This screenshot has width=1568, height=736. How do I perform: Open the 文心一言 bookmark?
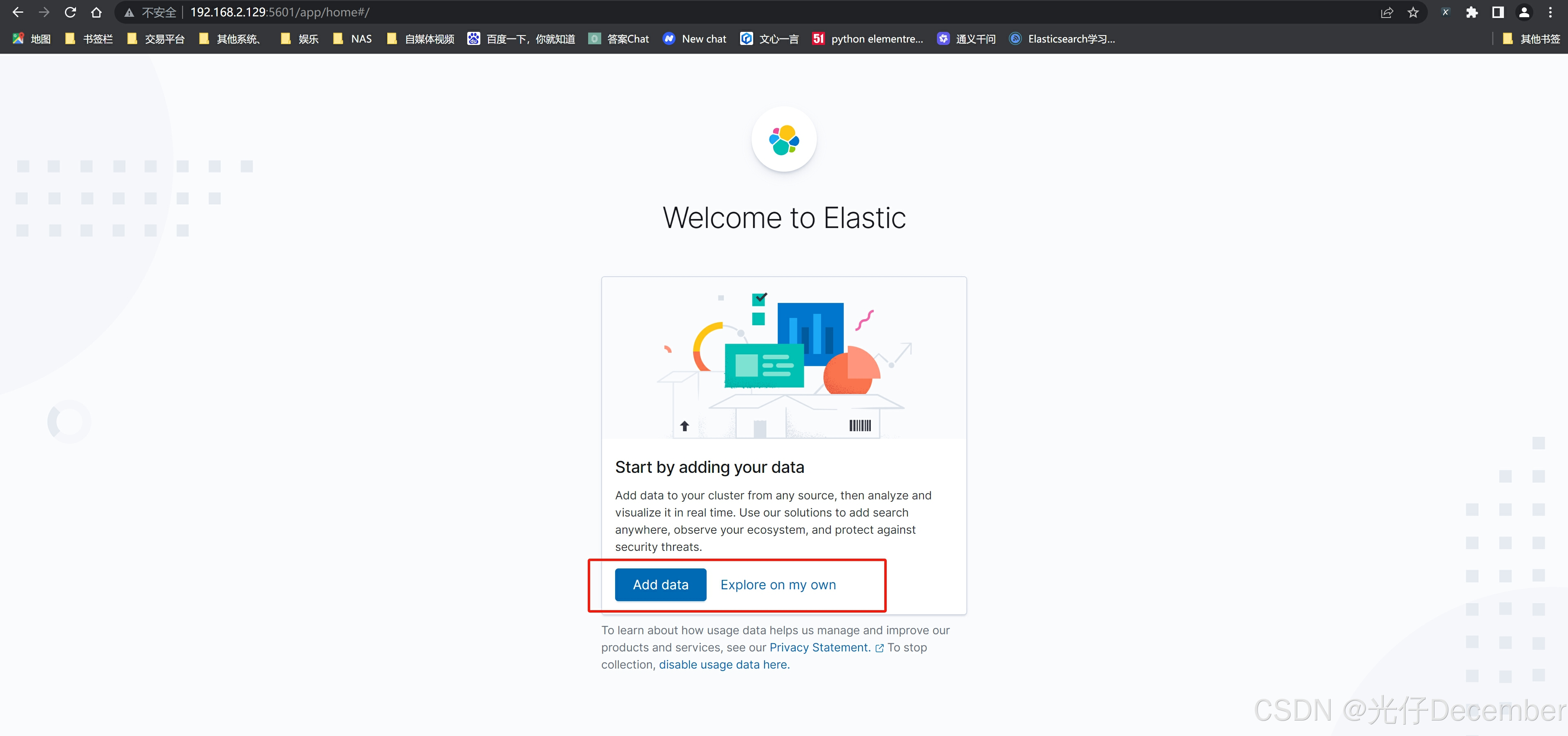(770, 39)
